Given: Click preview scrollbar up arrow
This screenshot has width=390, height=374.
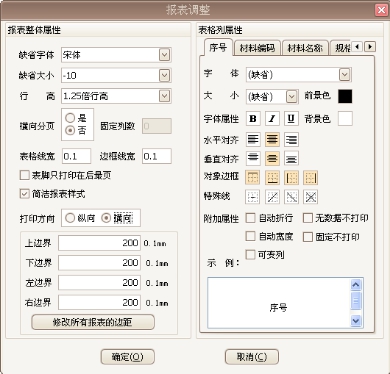Looking at the screenshot, I should click(x=356, y=284).
